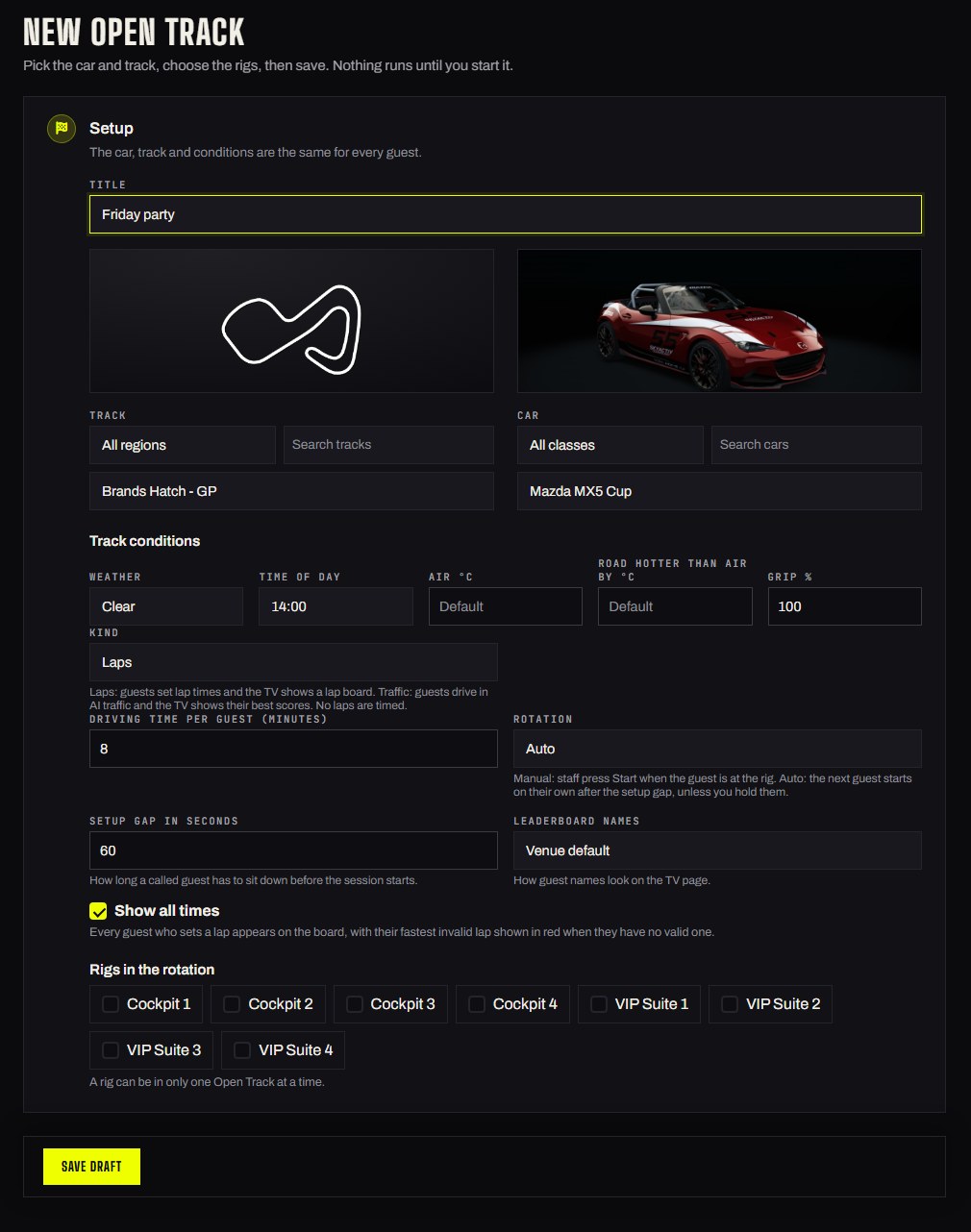Click the yellow flag Setup icon
The width and height of the screenshot is (971, 1232).
pos(62,128)
